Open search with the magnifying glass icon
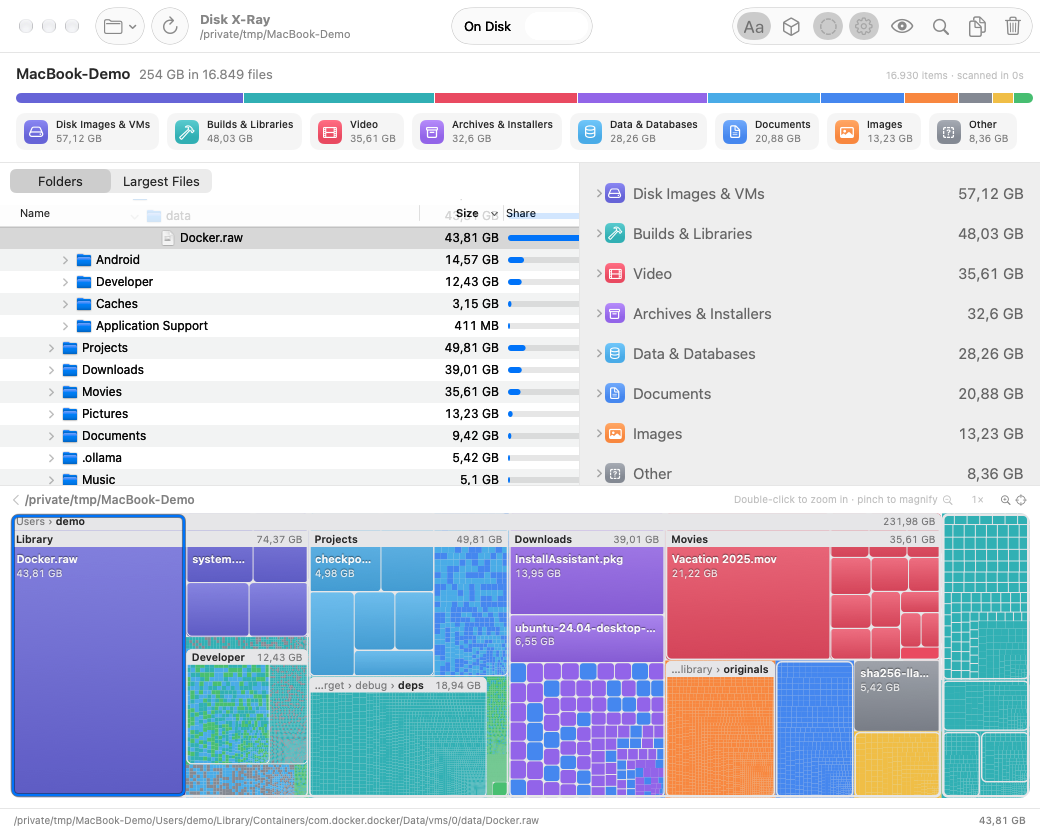Screen dimensions: 1040x832 [x=940, y=27]
